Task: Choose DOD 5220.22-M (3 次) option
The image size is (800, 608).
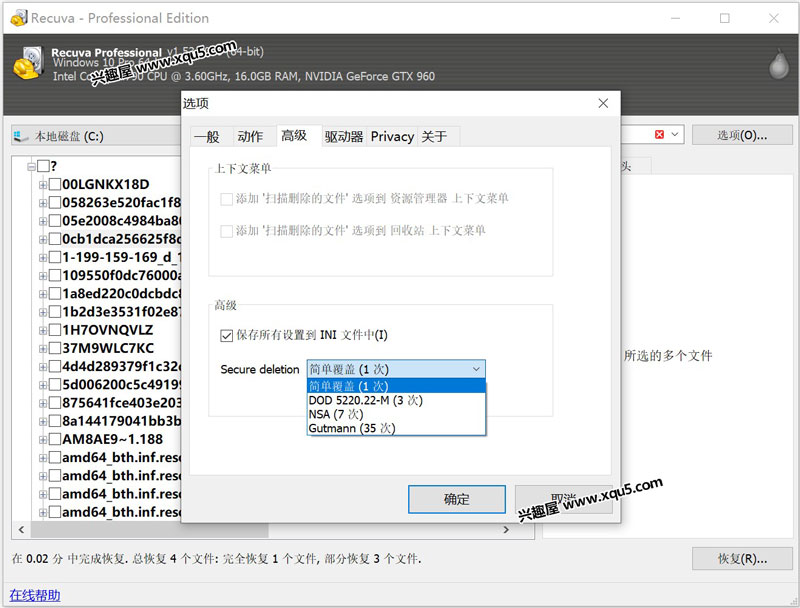Action: (x=396, y=400)
